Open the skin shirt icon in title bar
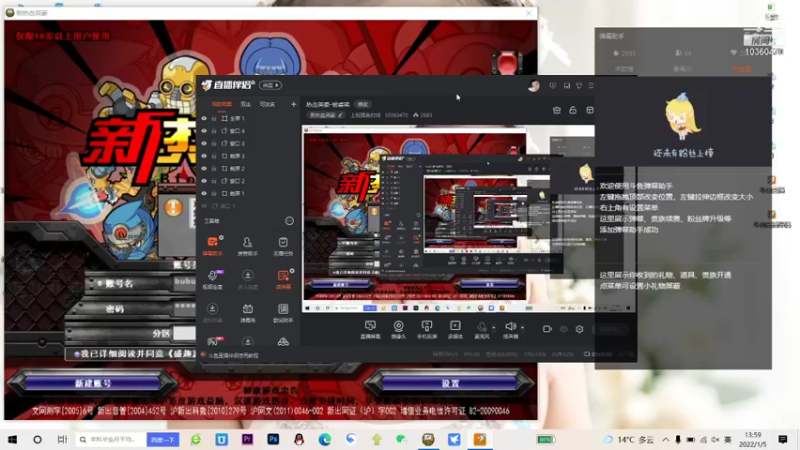Screen dimensions: 800x450 click(x=579, y=86)
